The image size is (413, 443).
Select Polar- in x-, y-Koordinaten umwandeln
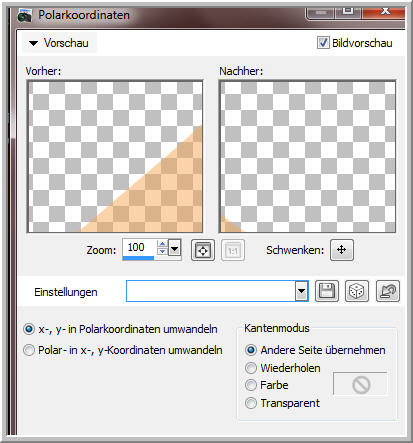[x=29, y=350]
